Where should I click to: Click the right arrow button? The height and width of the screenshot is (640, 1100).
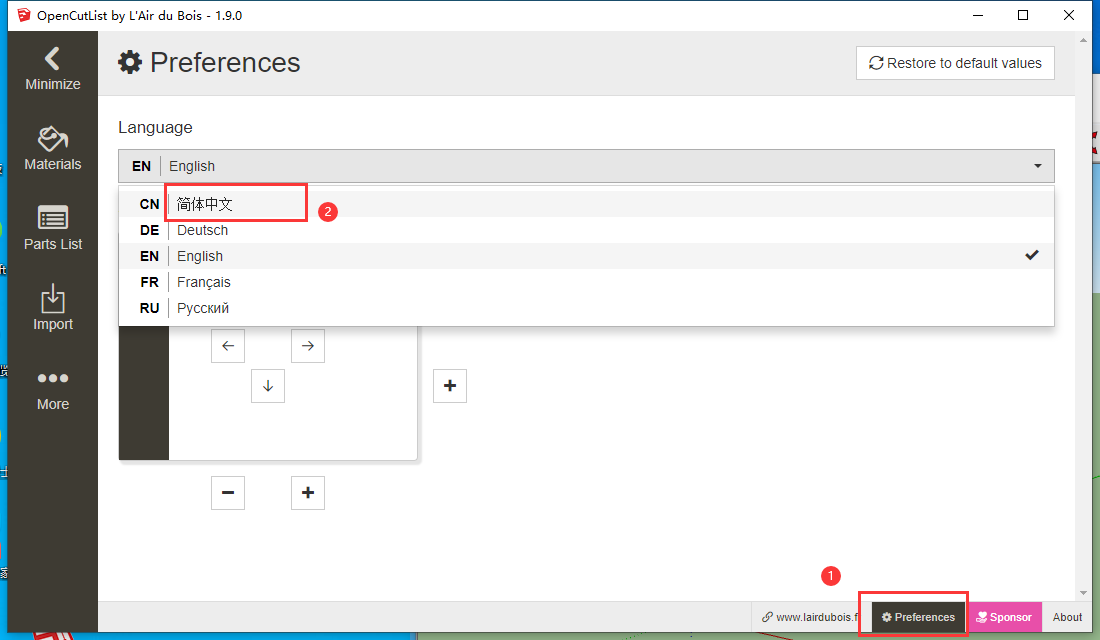(x=308, y=346)
